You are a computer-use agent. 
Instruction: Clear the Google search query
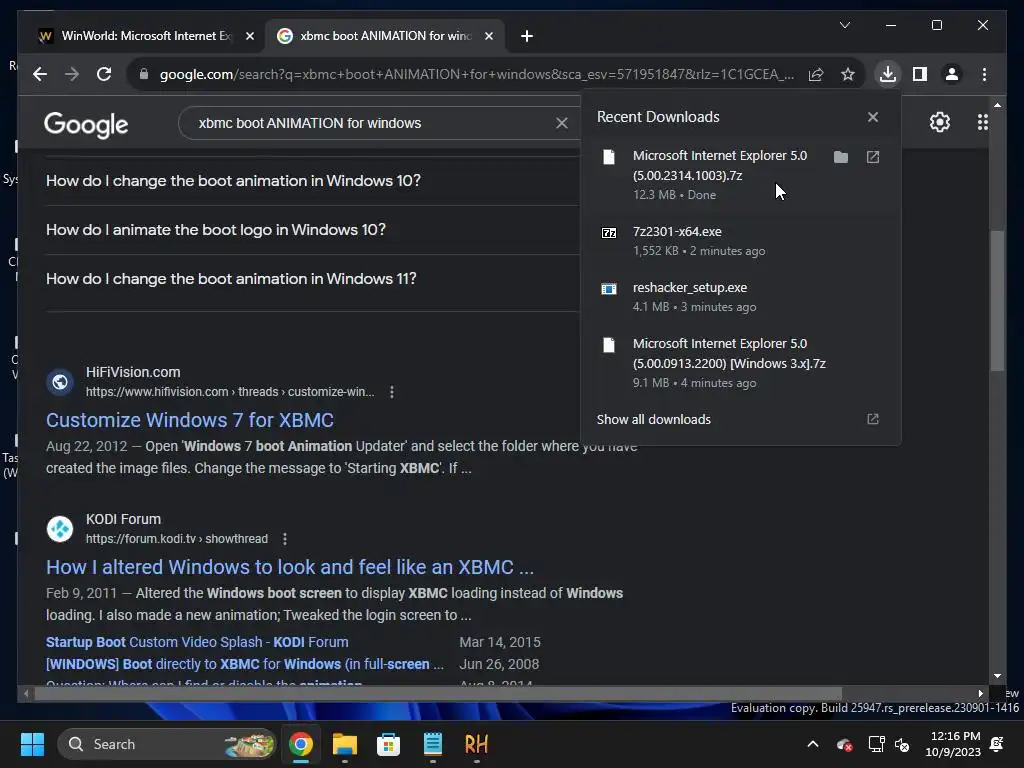pyautogui.click(x=562, y=123)
